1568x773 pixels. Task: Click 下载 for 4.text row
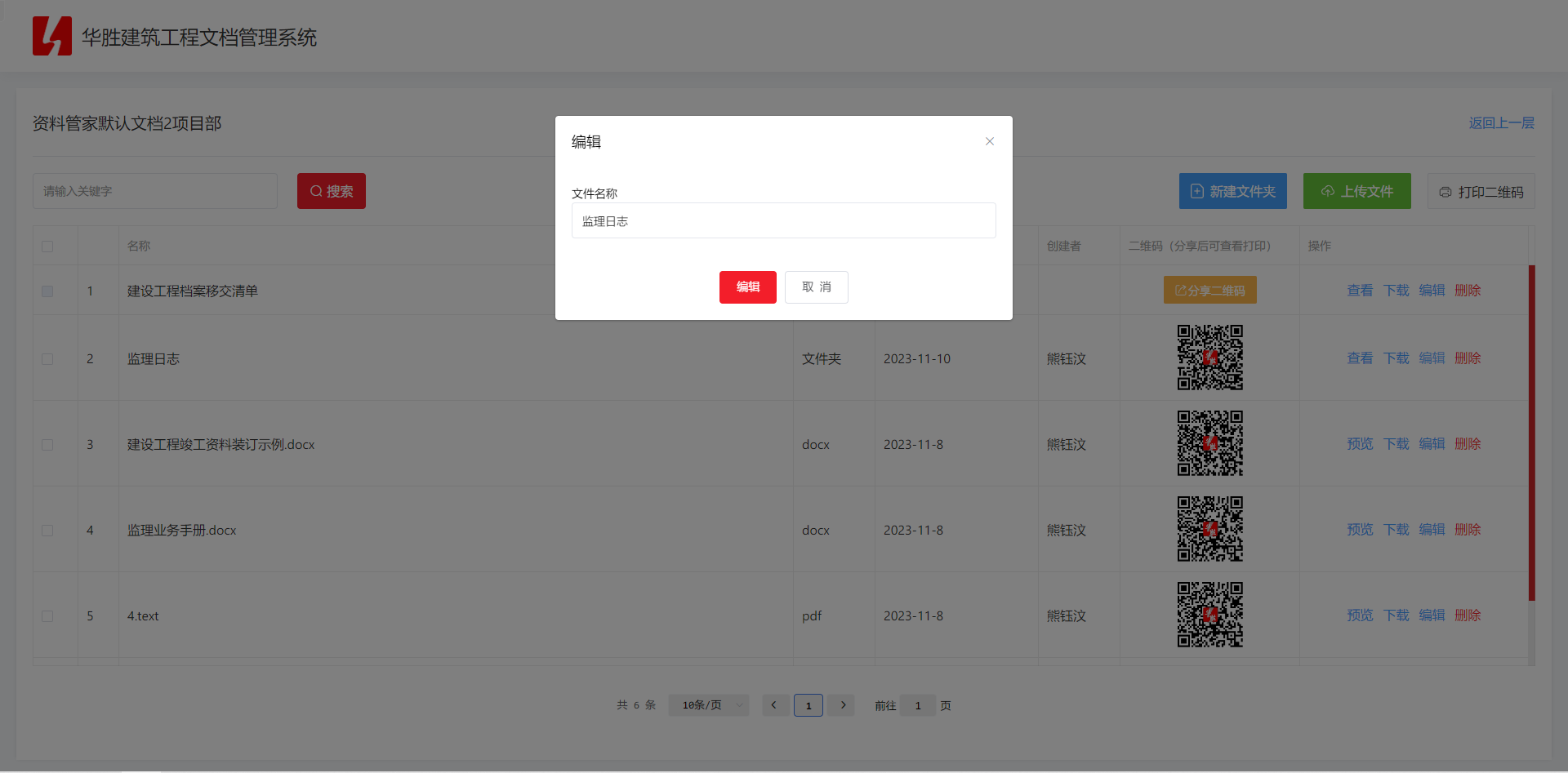tap(1396, 615)
